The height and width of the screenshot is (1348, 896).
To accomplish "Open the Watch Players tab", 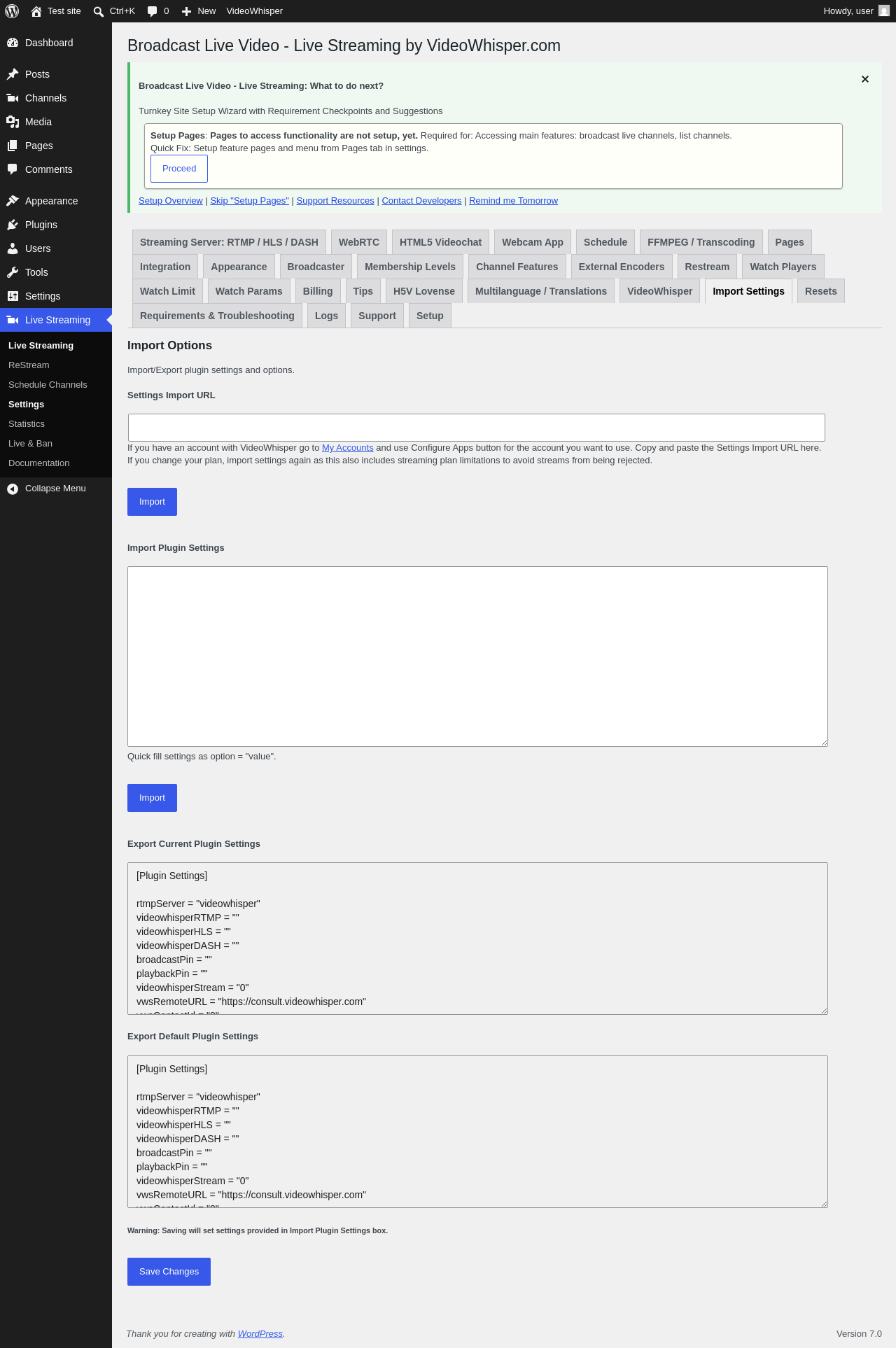I will coord(783,267).
